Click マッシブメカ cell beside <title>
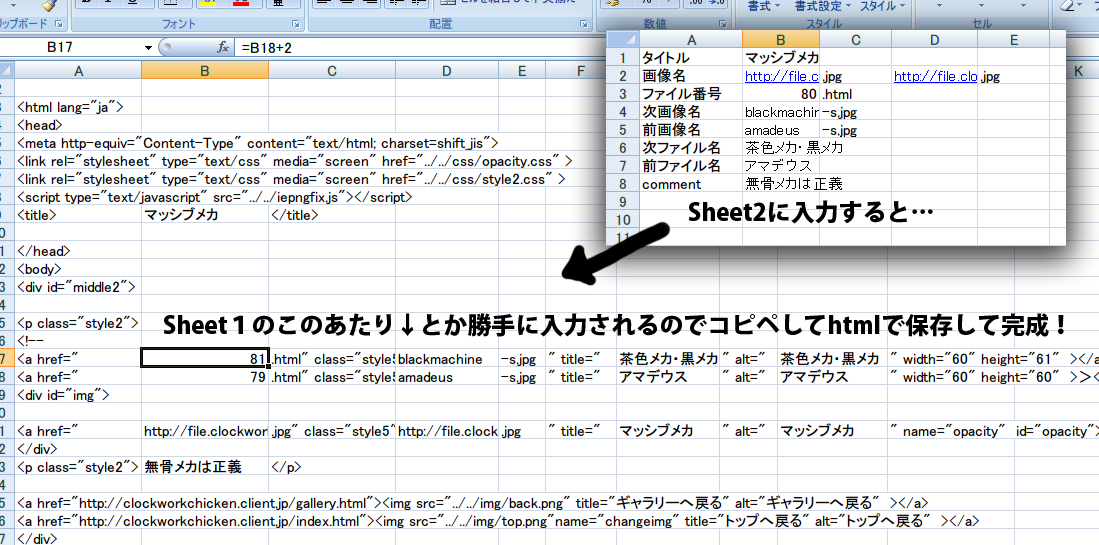Screen dimensions: 1099x545 [x=205, y=215]
